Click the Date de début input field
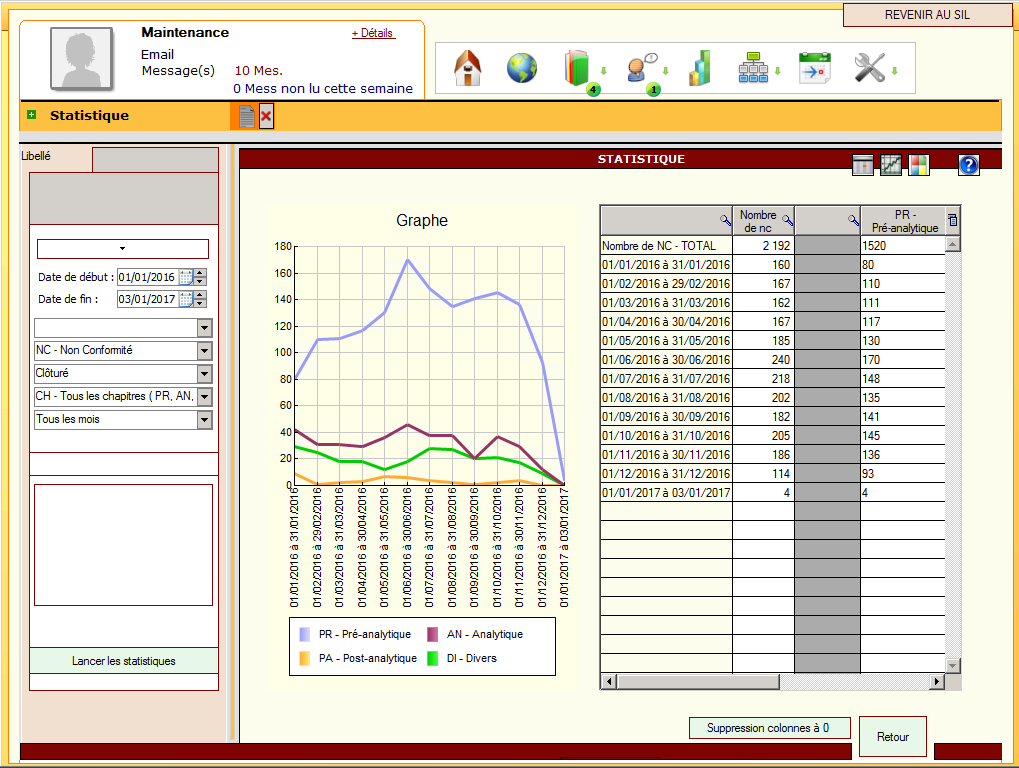The height and width of the screenshot is (768, 1019). pyautogui.click(x=146, y=277)
